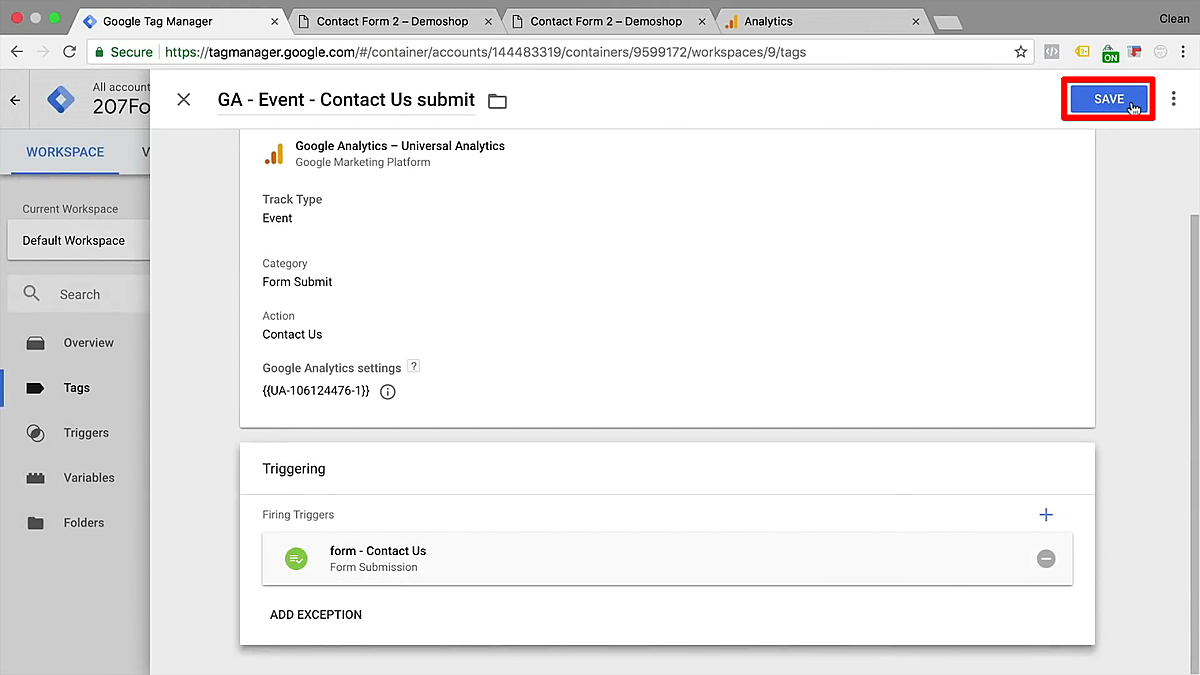1200x675 pixels.
Task: Click the Tags label icon
Action: tap(36, 388)
